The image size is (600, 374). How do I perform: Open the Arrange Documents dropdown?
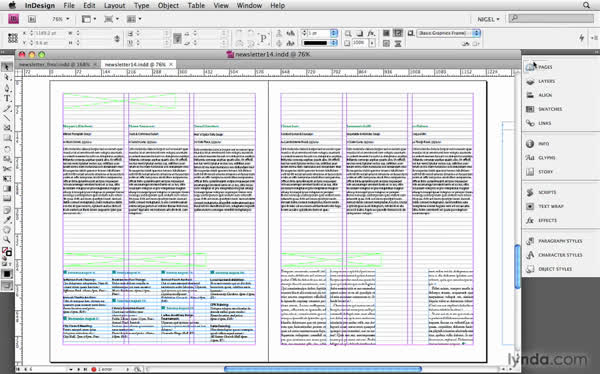[x=134, y=19]
